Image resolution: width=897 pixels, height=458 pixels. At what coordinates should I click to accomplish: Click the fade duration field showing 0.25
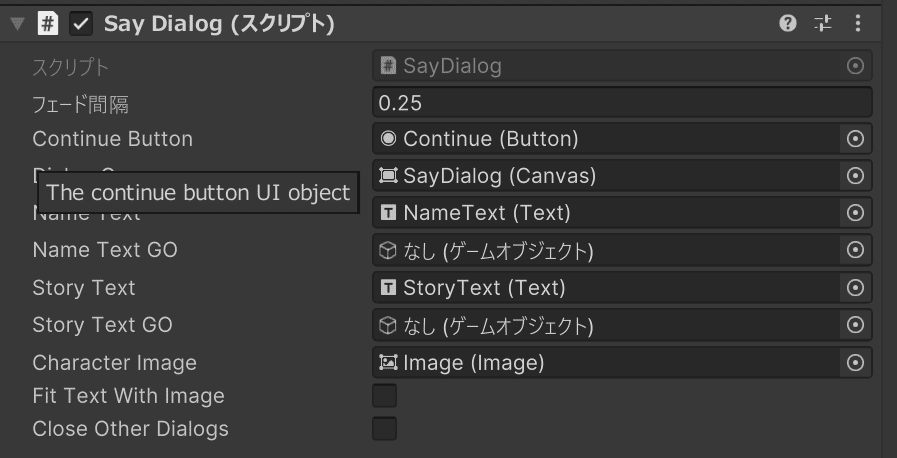click(620, 102)
